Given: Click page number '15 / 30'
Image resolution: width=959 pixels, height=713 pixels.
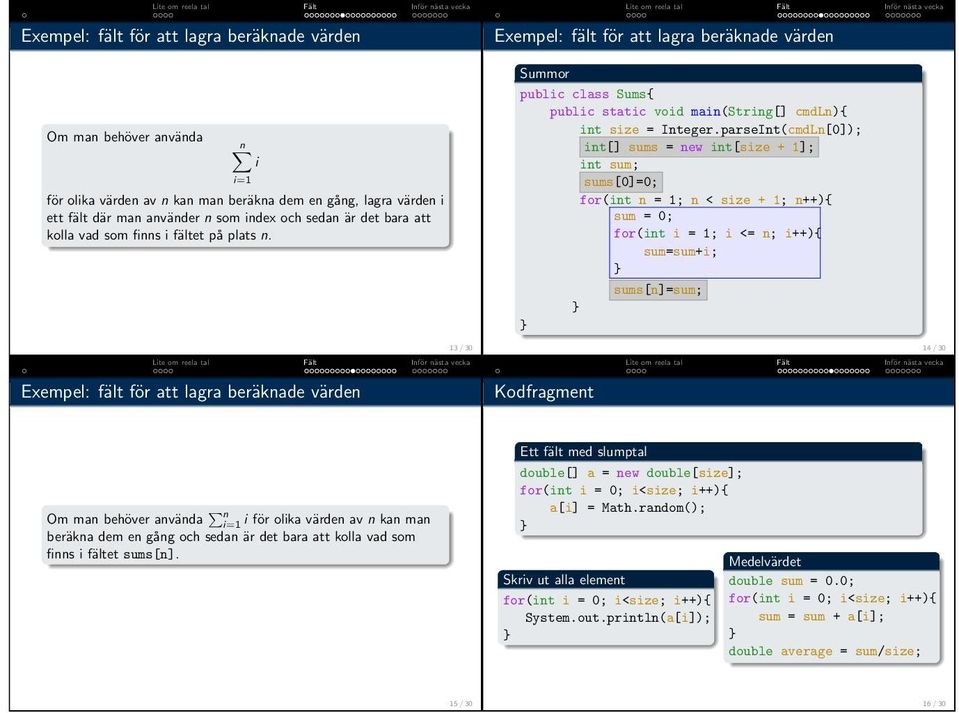Looking at the screenshot, I should point(461,704).
